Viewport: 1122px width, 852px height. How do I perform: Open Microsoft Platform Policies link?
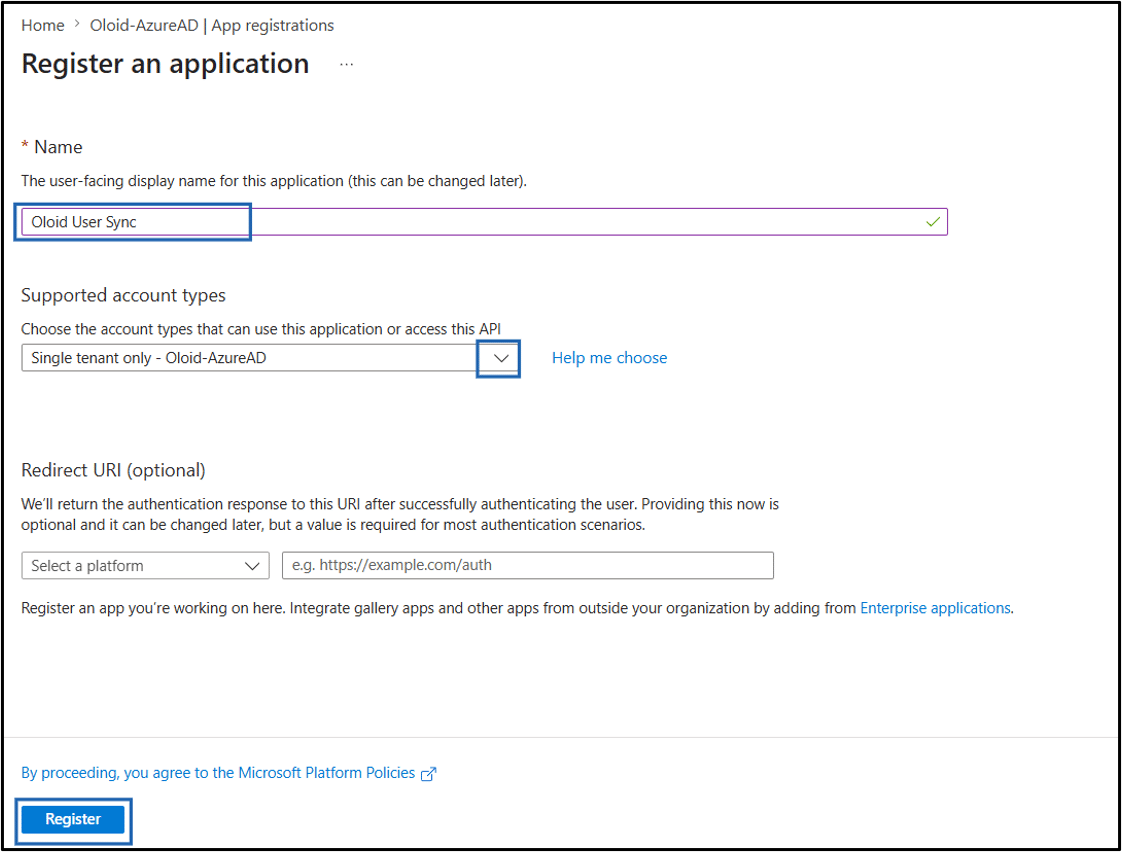[x=218, y=773]
